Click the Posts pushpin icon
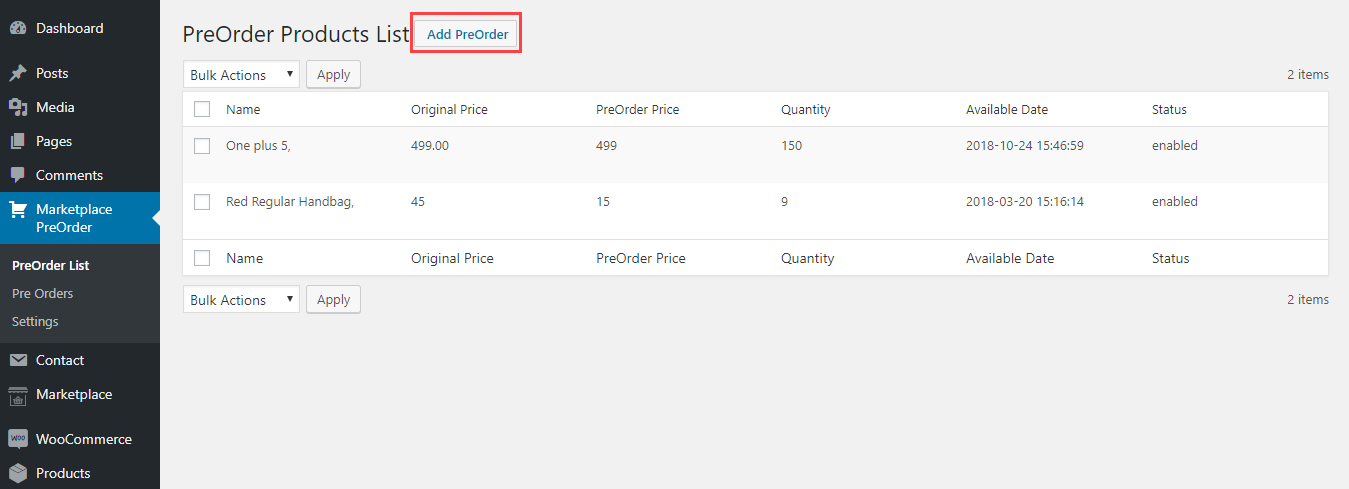 point(18,74)
